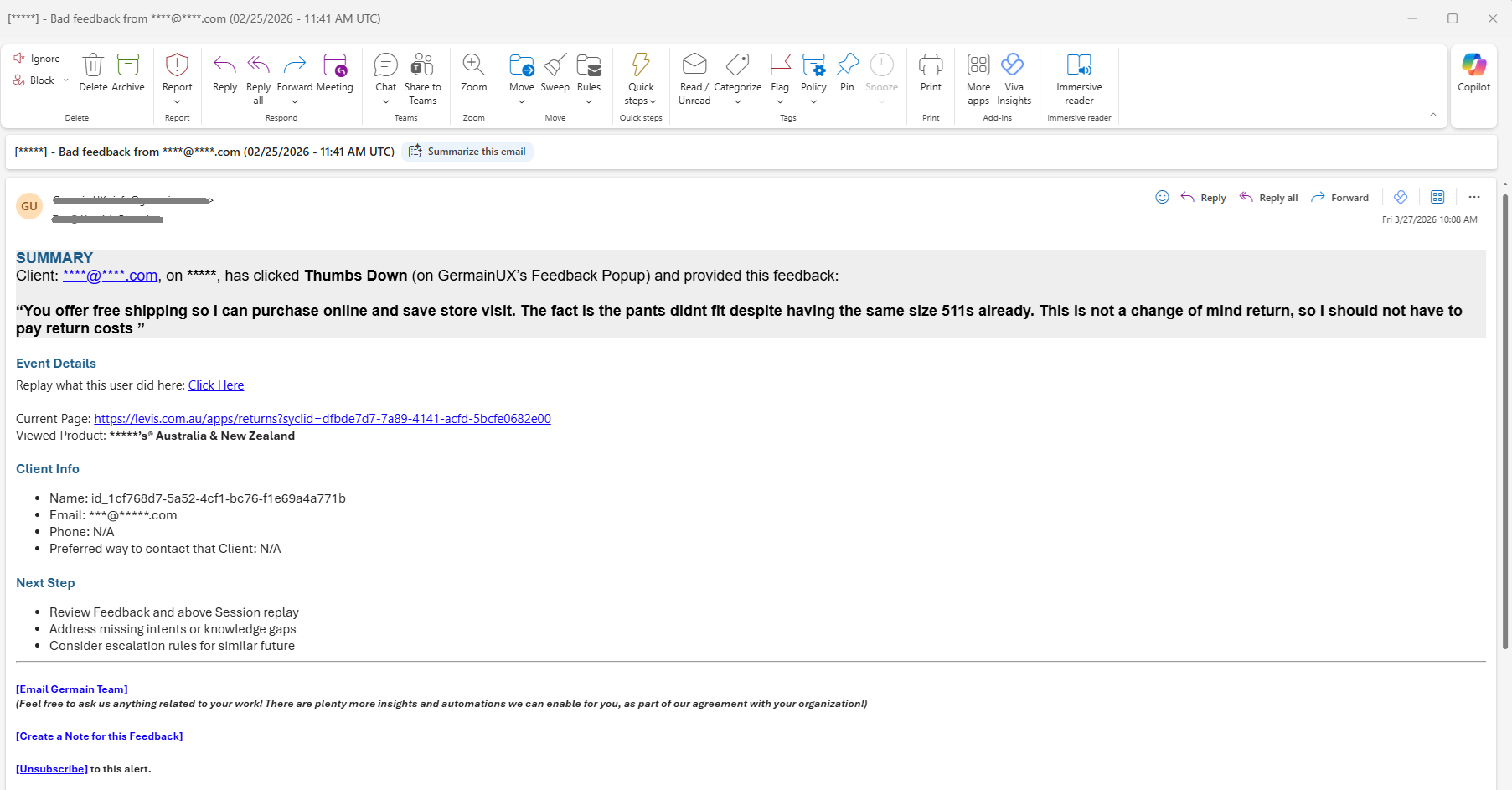Click the Ignore conversation button
The height and width of the screenshot is (790, 1512).
click(x=37, y=59)
